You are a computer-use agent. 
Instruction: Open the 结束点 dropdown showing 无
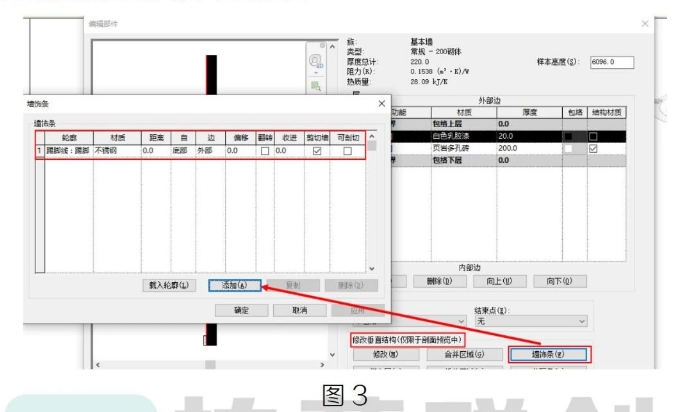[x=531, y=322]
